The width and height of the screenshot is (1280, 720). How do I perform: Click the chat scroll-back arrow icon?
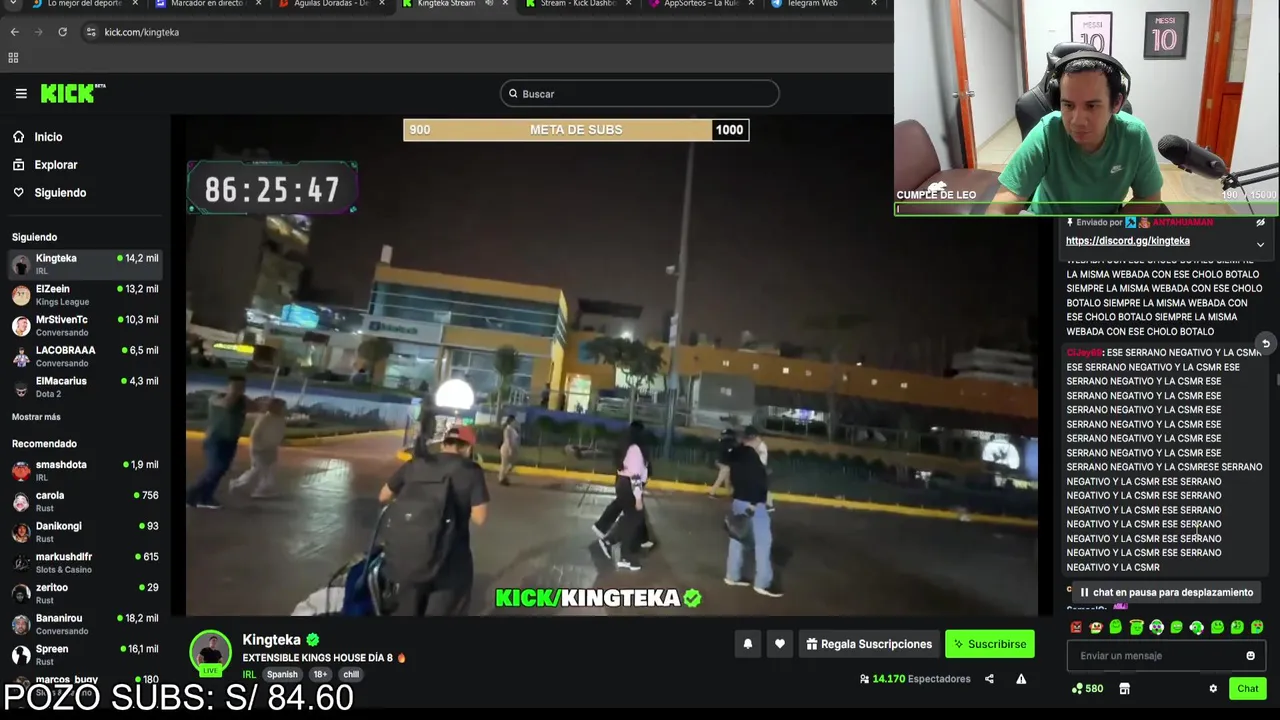point(1265,344)
